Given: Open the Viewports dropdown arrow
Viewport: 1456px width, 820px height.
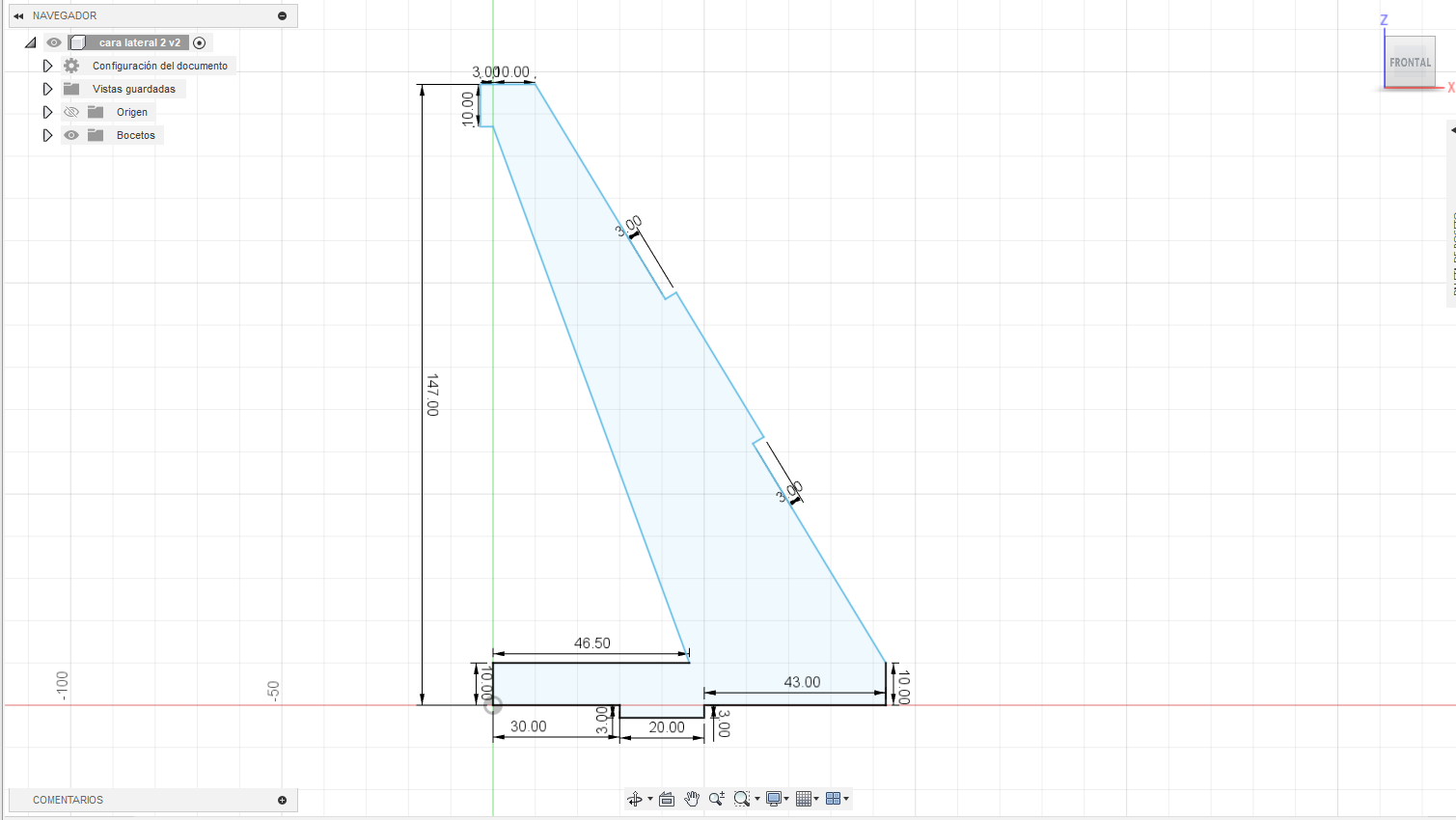Looking at the screenshot, I should 846,799.
